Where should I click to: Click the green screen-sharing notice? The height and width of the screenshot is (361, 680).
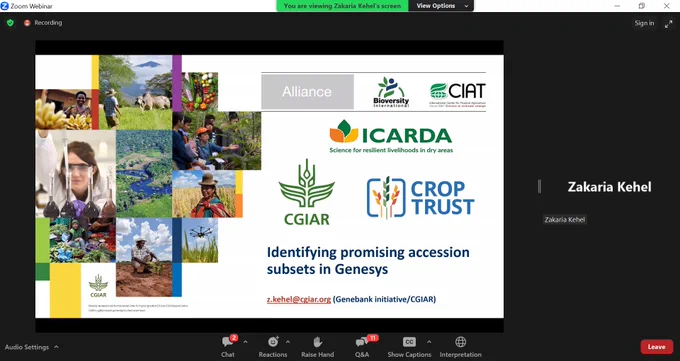point(343,6)
